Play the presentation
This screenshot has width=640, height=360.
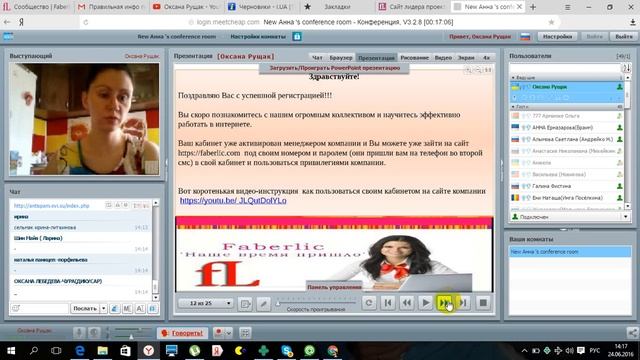(x=425, y=303)
